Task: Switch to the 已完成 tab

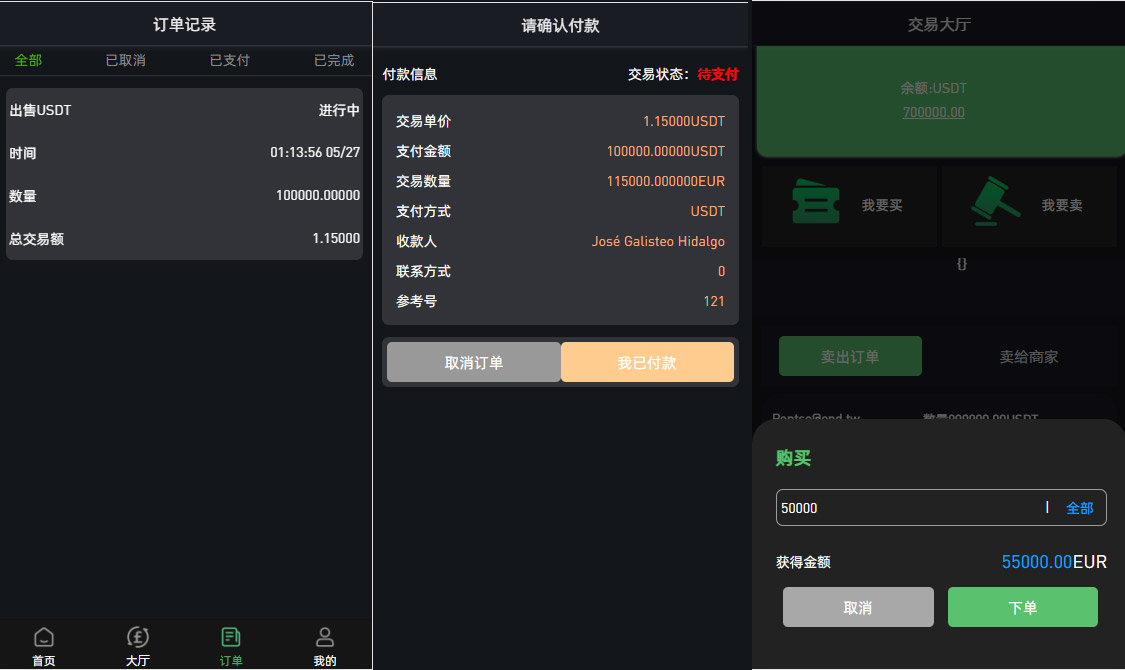Action: [x=334, y=60]
